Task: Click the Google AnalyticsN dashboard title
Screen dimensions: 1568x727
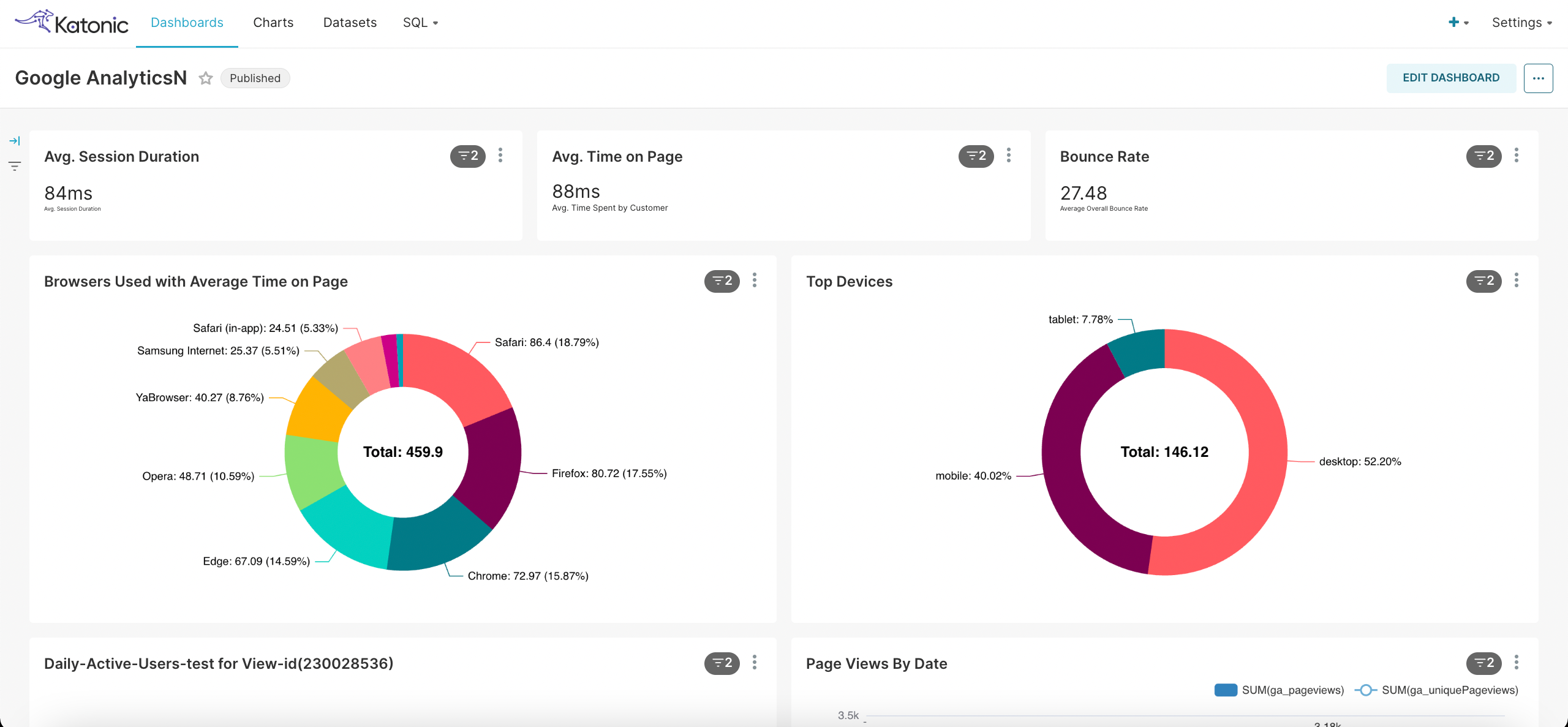Action: [x=101, y=78]
